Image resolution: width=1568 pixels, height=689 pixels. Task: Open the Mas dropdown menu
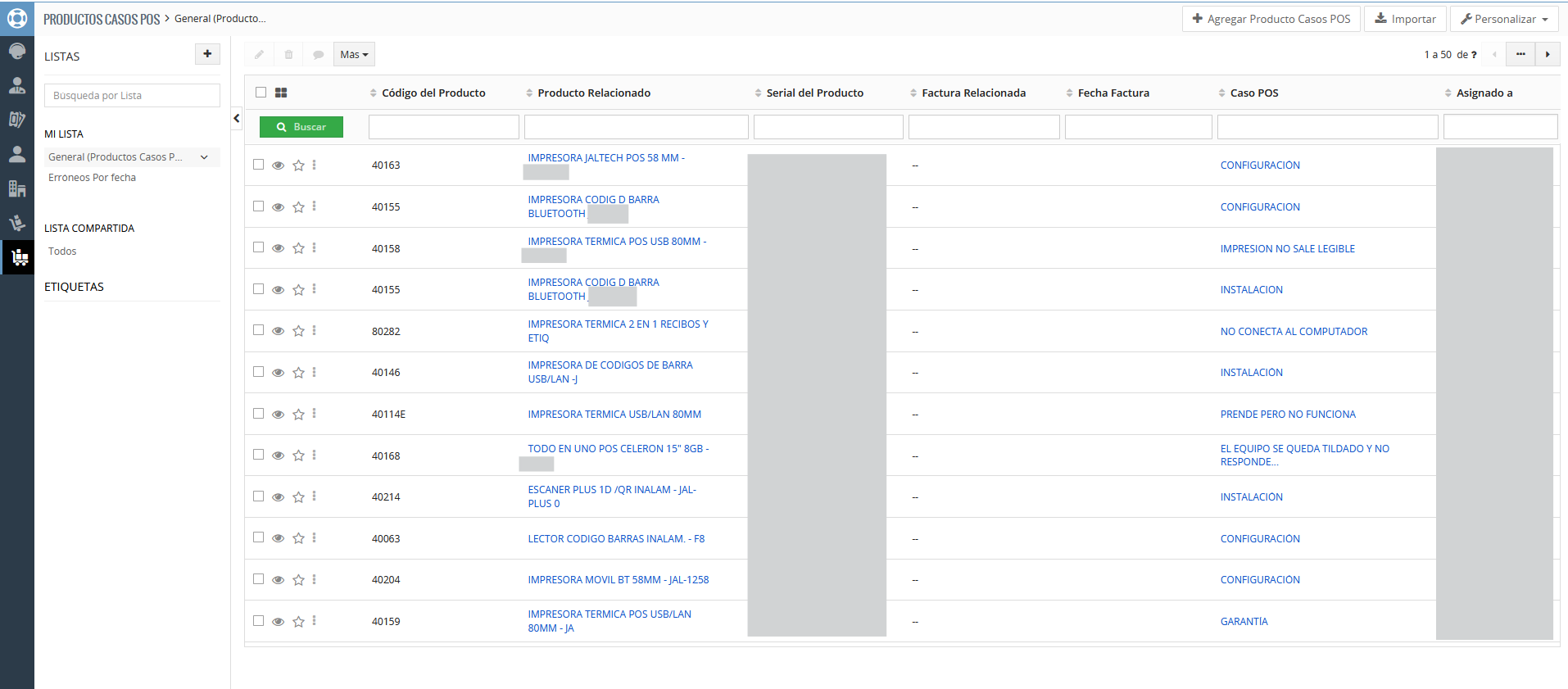coord(354,54)
